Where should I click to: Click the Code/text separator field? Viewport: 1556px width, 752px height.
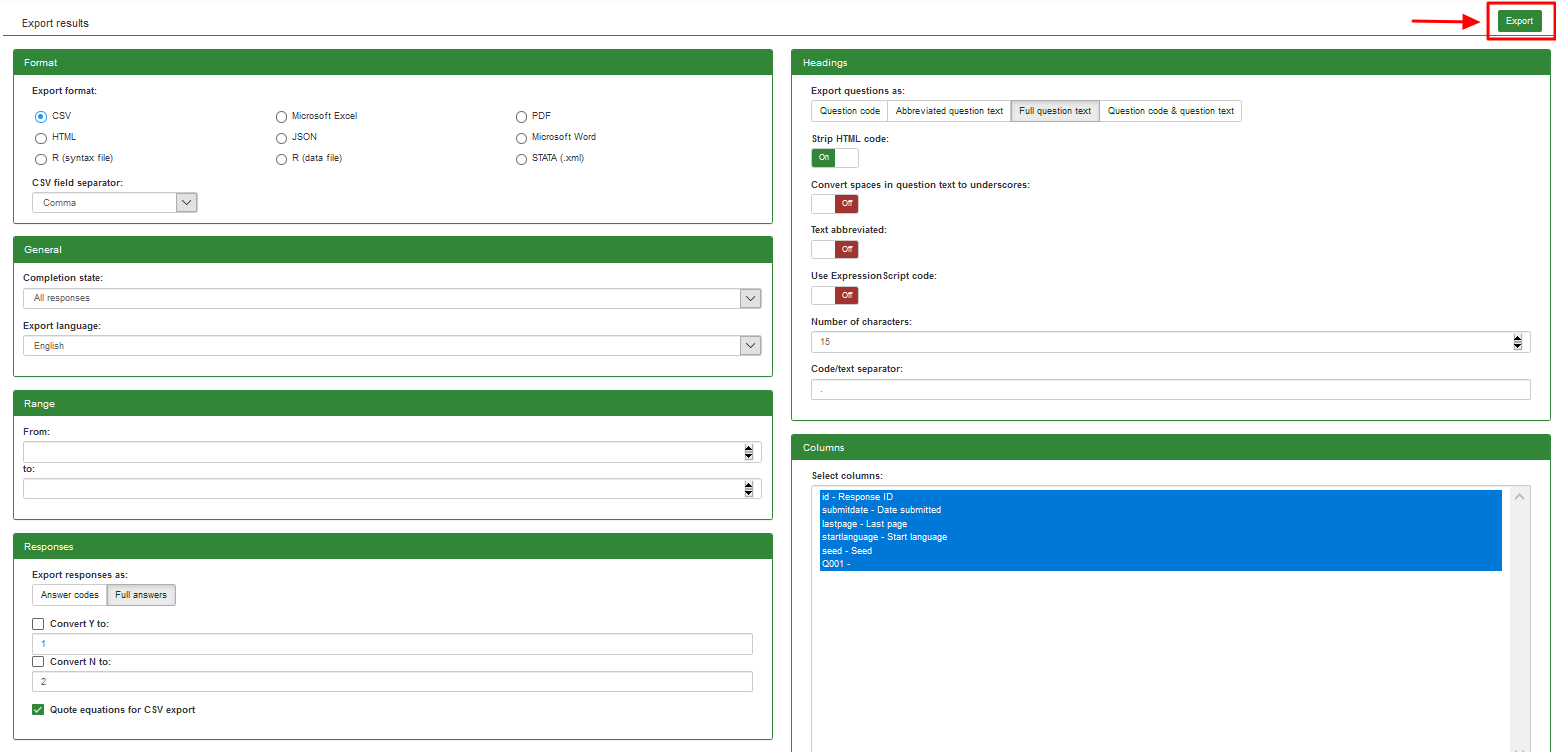point(1171,390)
